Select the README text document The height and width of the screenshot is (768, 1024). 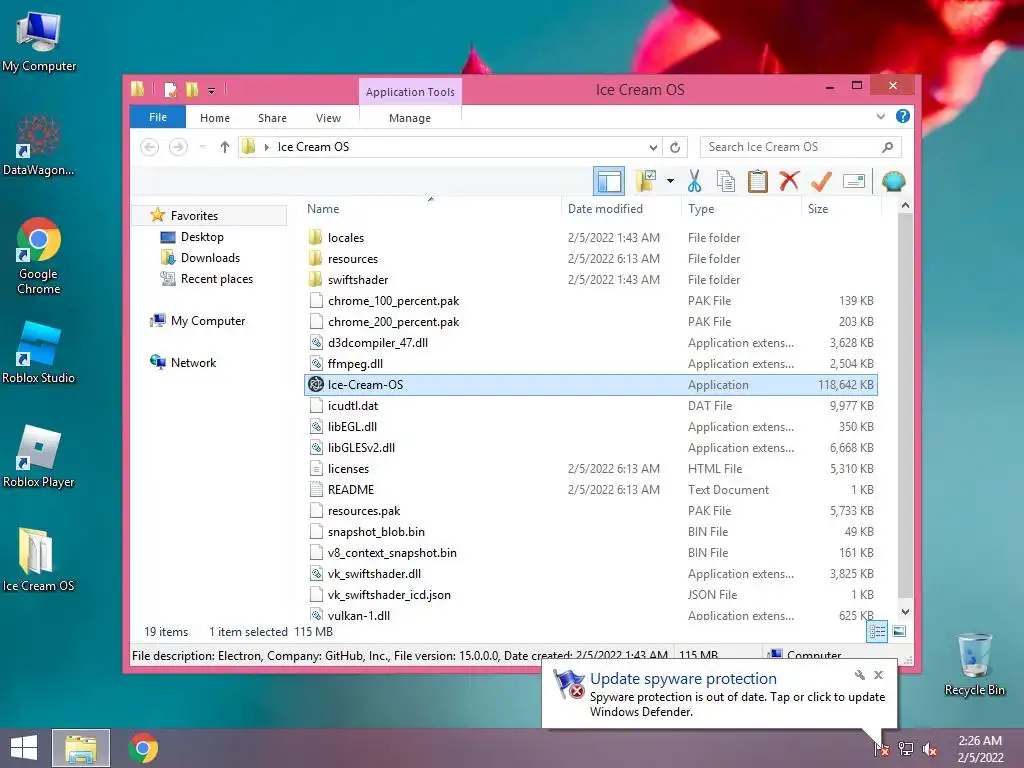[591, 490]
